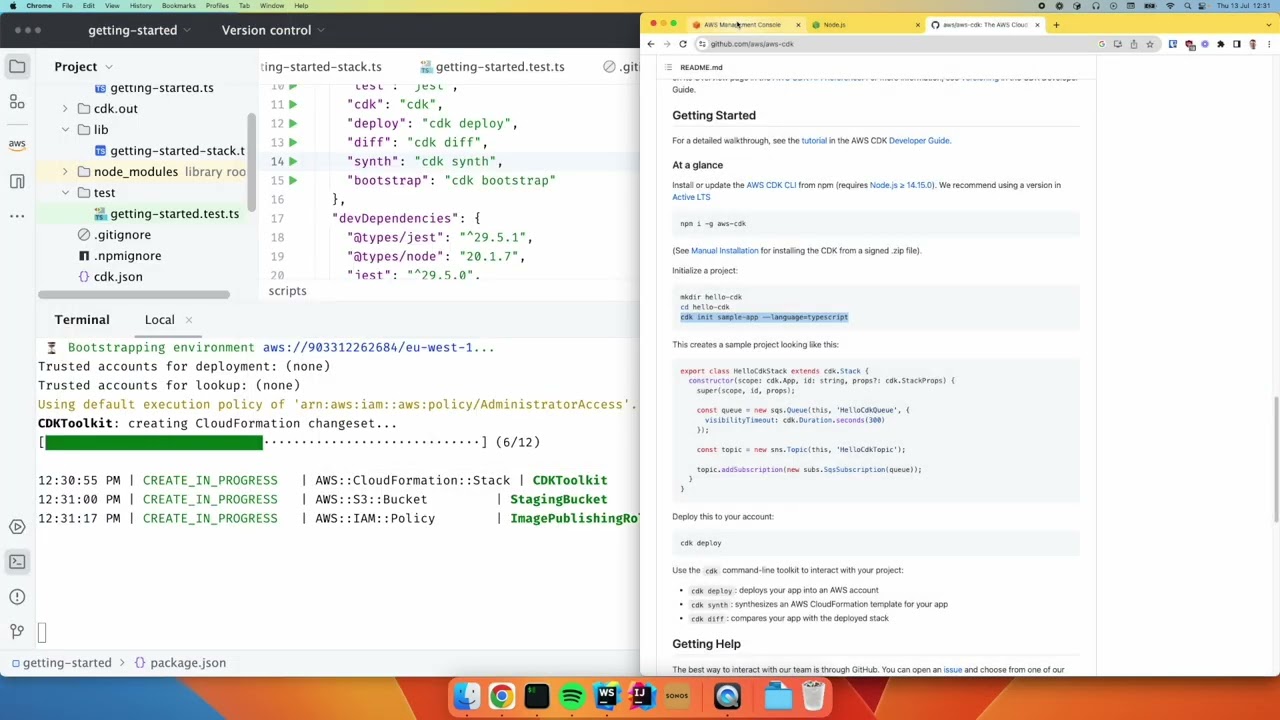Open the Git tool window icon

tap(17, 631)
